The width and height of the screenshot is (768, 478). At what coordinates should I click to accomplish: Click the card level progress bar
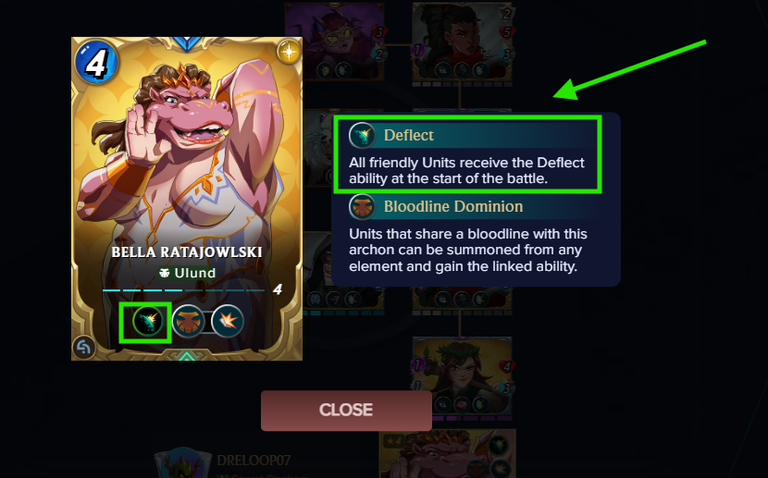[184, 290]
